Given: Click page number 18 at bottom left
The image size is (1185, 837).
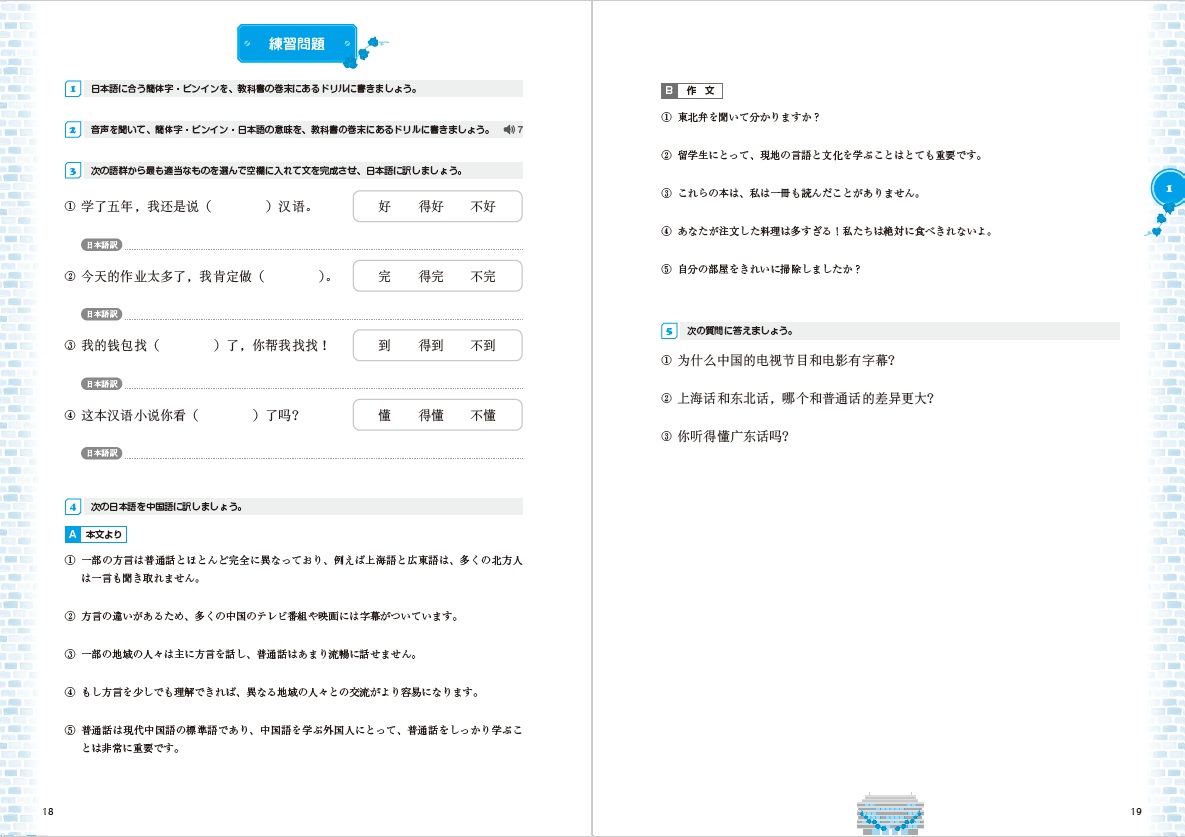Looking at the screenshot, I should [x=49, y=810].
